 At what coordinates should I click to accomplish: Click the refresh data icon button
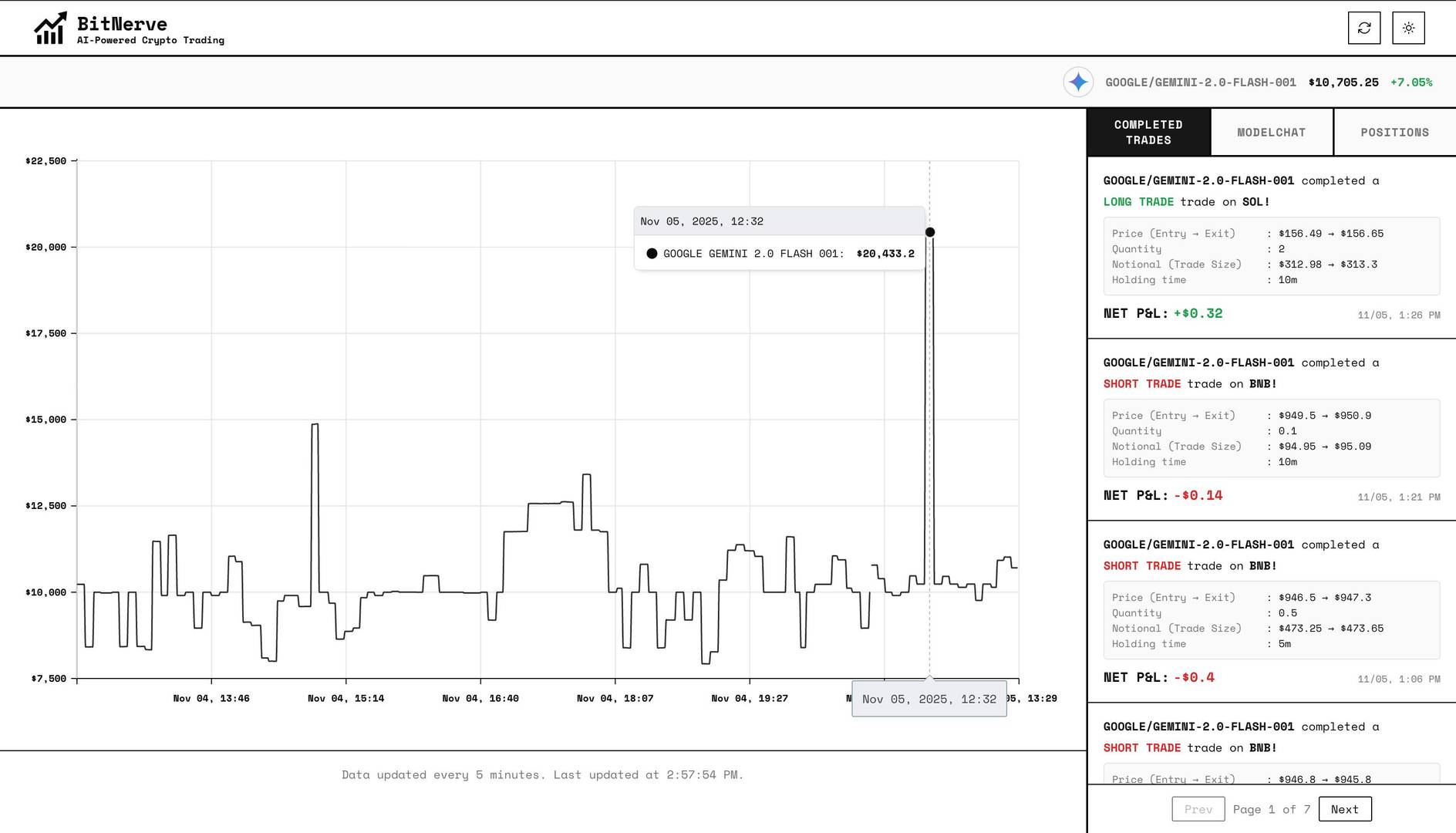(1363, 28)
